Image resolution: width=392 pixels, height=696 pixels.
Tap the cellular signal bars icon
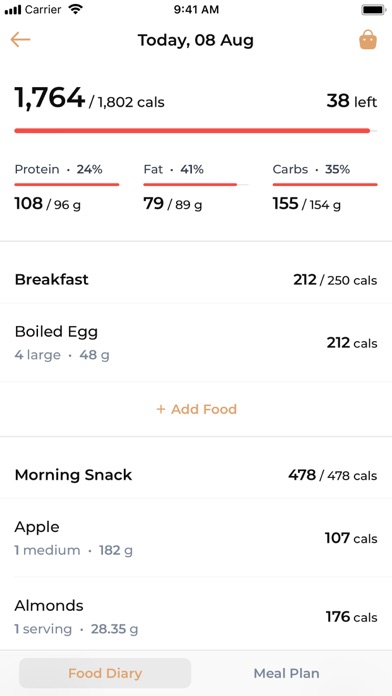click(13, 10)
